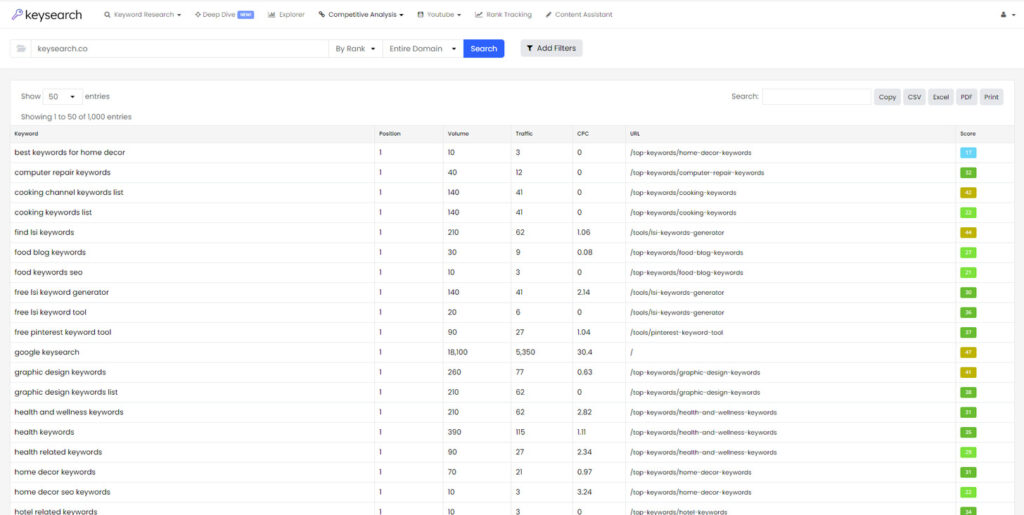1024x515 pixels.
Task: Click keyword 'best keywords for home decor'
Action: point(70,153)
